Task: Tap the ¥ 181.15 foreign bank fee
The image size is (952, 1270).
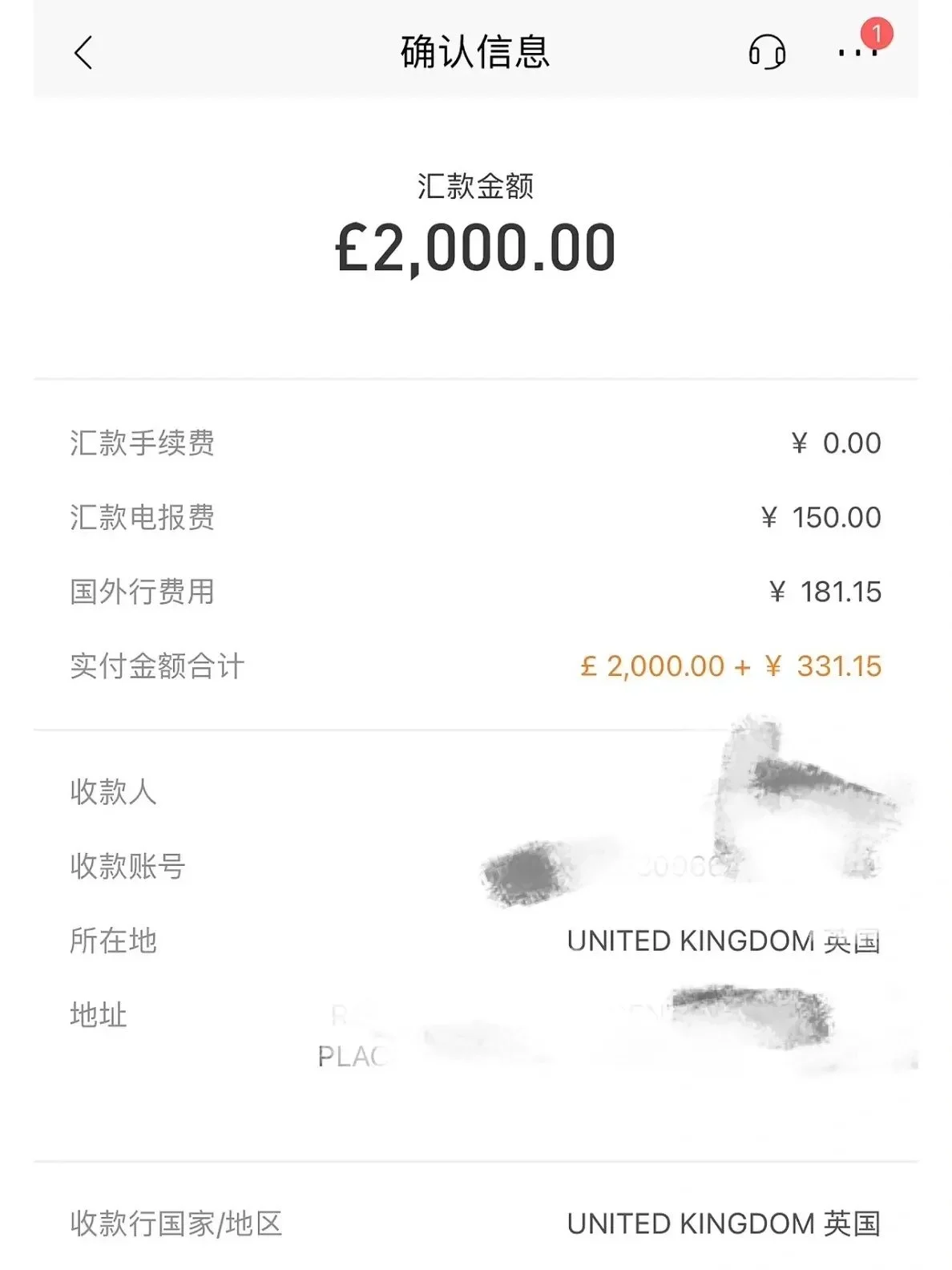Action: tap(825, 592)
